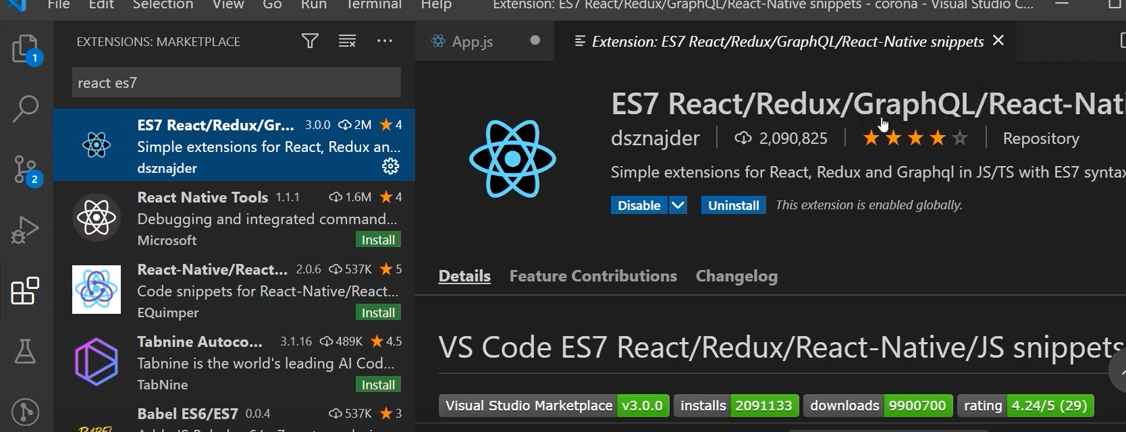Open manage gear for ES7 React extension
This screenshot has width=1126, height=432.
(391, 167)
